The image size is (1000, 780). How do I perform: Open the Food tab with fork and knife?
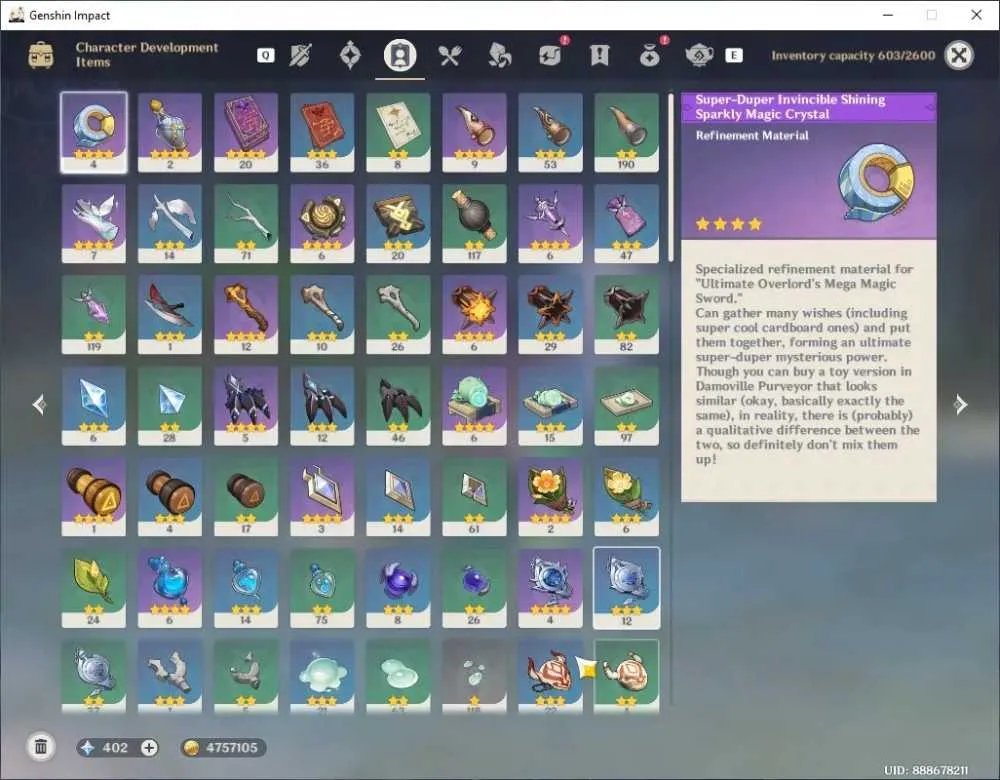click(450, 55)
